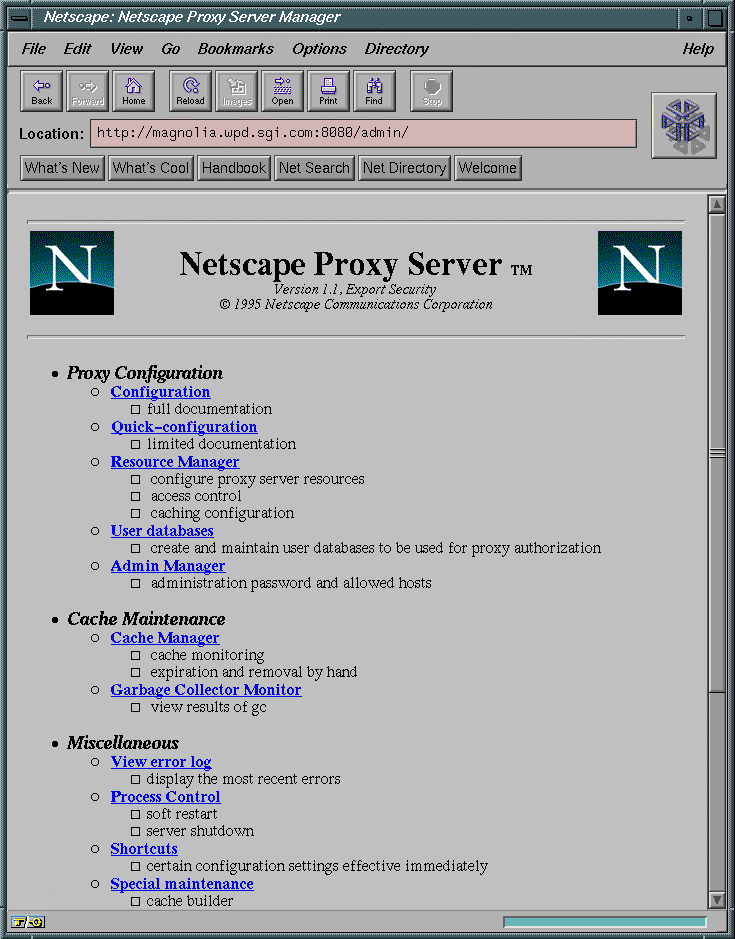Click the What's New button
This screenshot has height=939, width=735.
click(62, 168)
